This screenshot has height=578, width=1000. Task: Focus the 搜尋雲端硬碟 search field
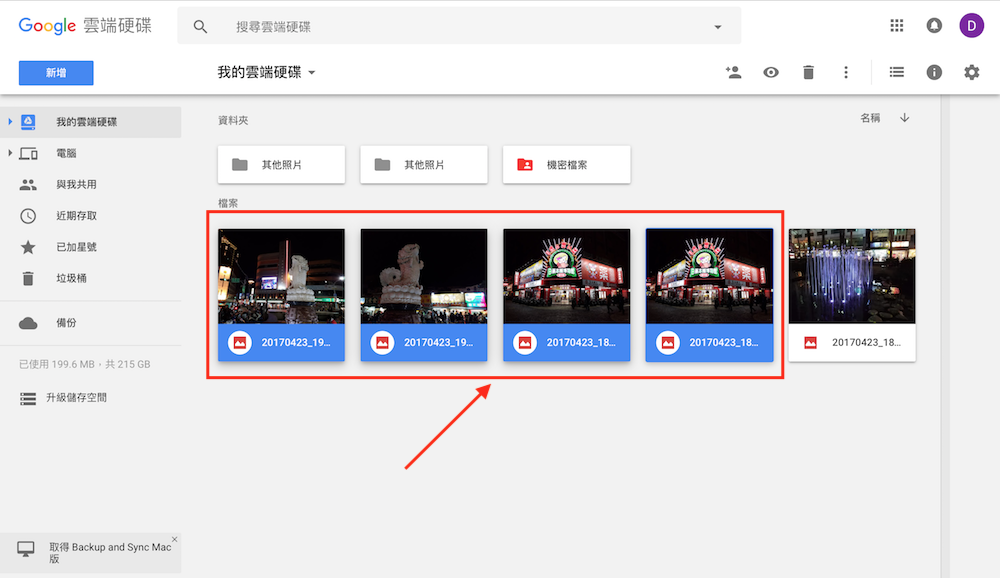(x=459, y=26)
